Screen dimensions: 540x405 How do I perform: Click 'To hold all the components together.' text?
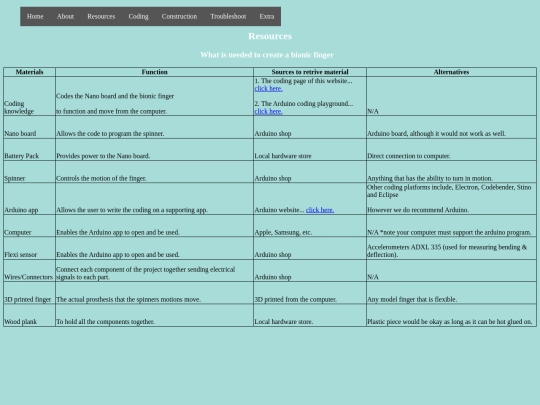click(105, 322)
